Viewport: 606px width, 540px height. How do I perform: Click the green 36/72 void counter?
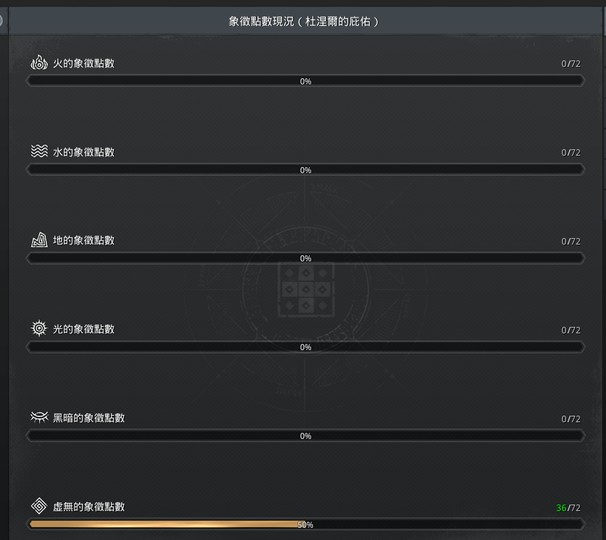tap(568, 508)
